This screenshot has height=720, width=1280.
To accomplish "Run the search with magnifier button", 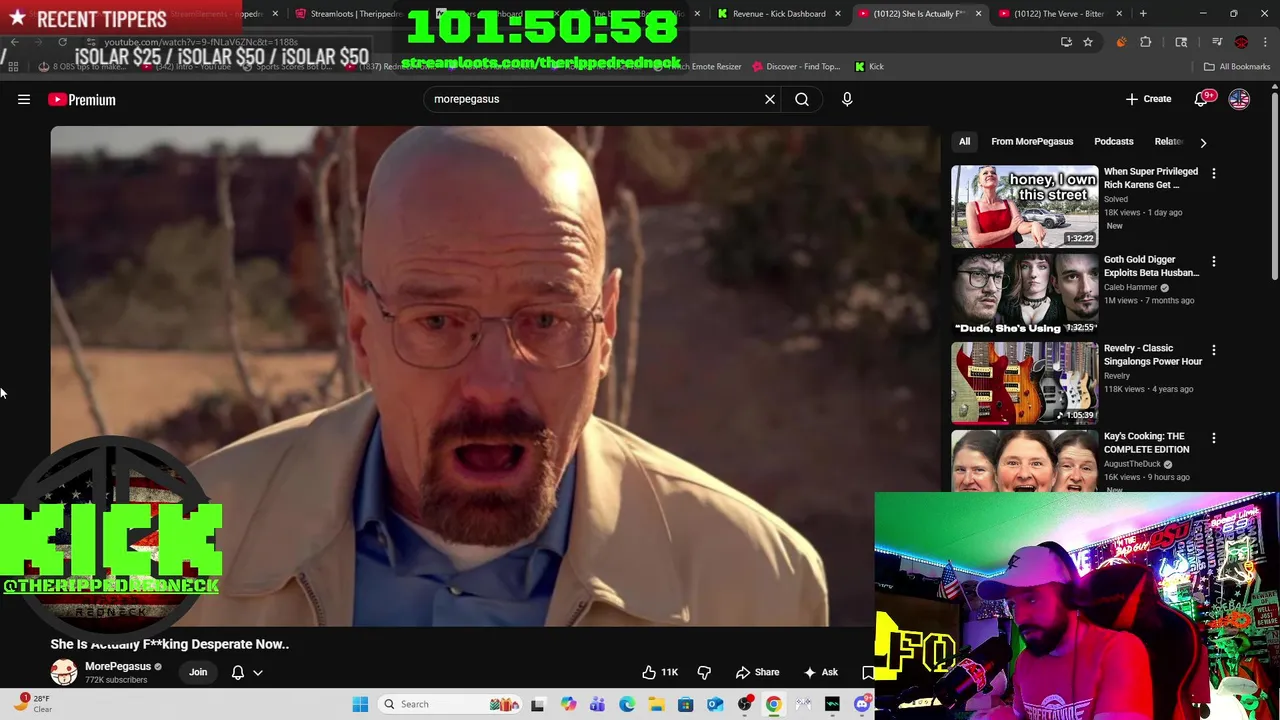I will point(802,99).
